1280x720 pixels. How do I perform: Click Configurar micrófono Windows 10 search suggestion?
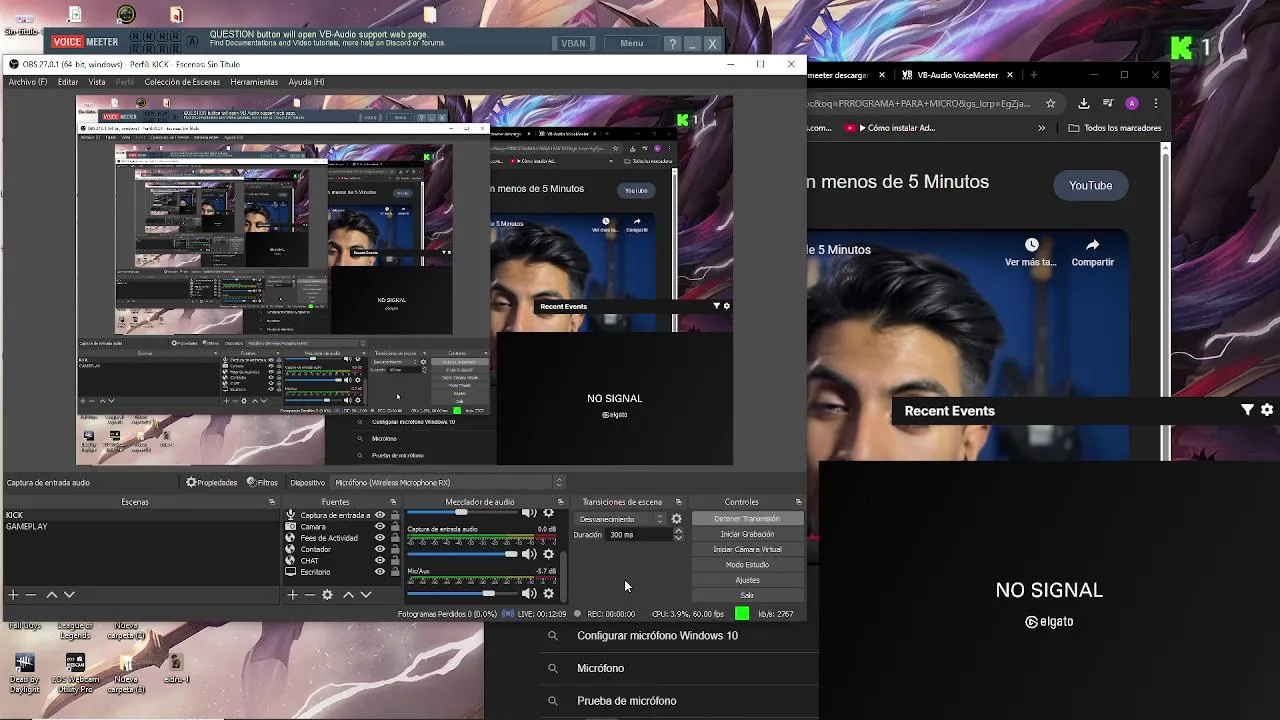tap(657, 636)
